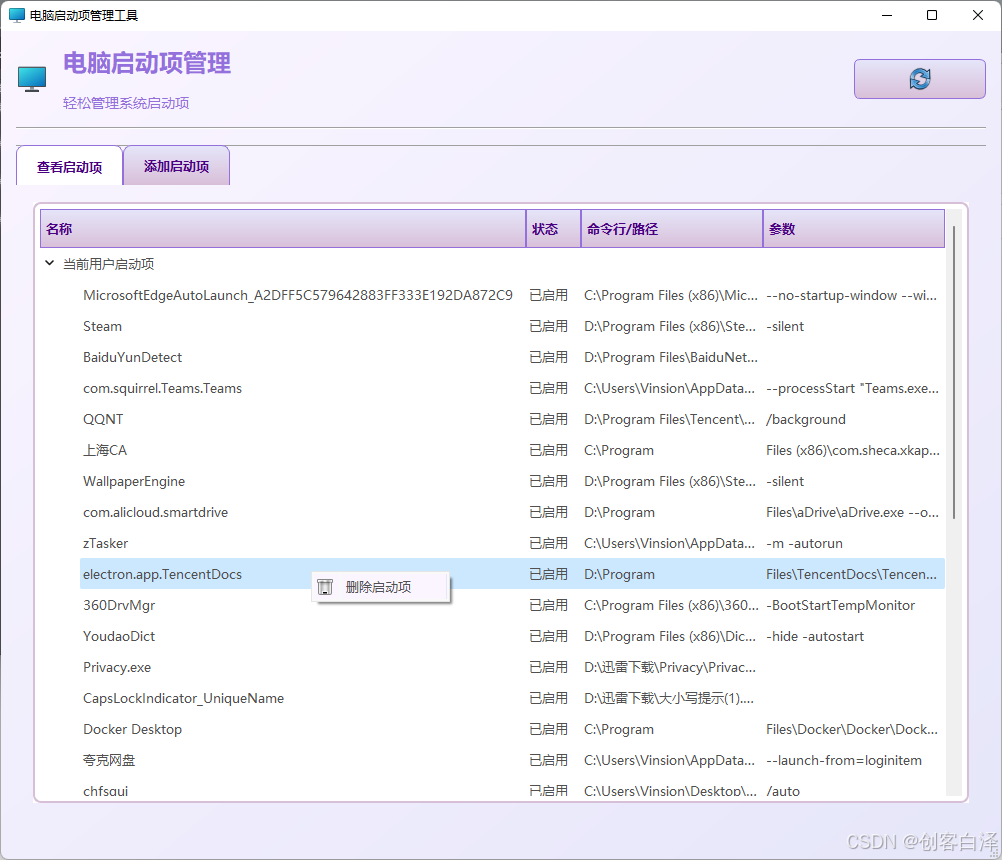Click the --processStart "Teams.exe parameter cell
The image size is (1002, 860).
click(852, 388)
